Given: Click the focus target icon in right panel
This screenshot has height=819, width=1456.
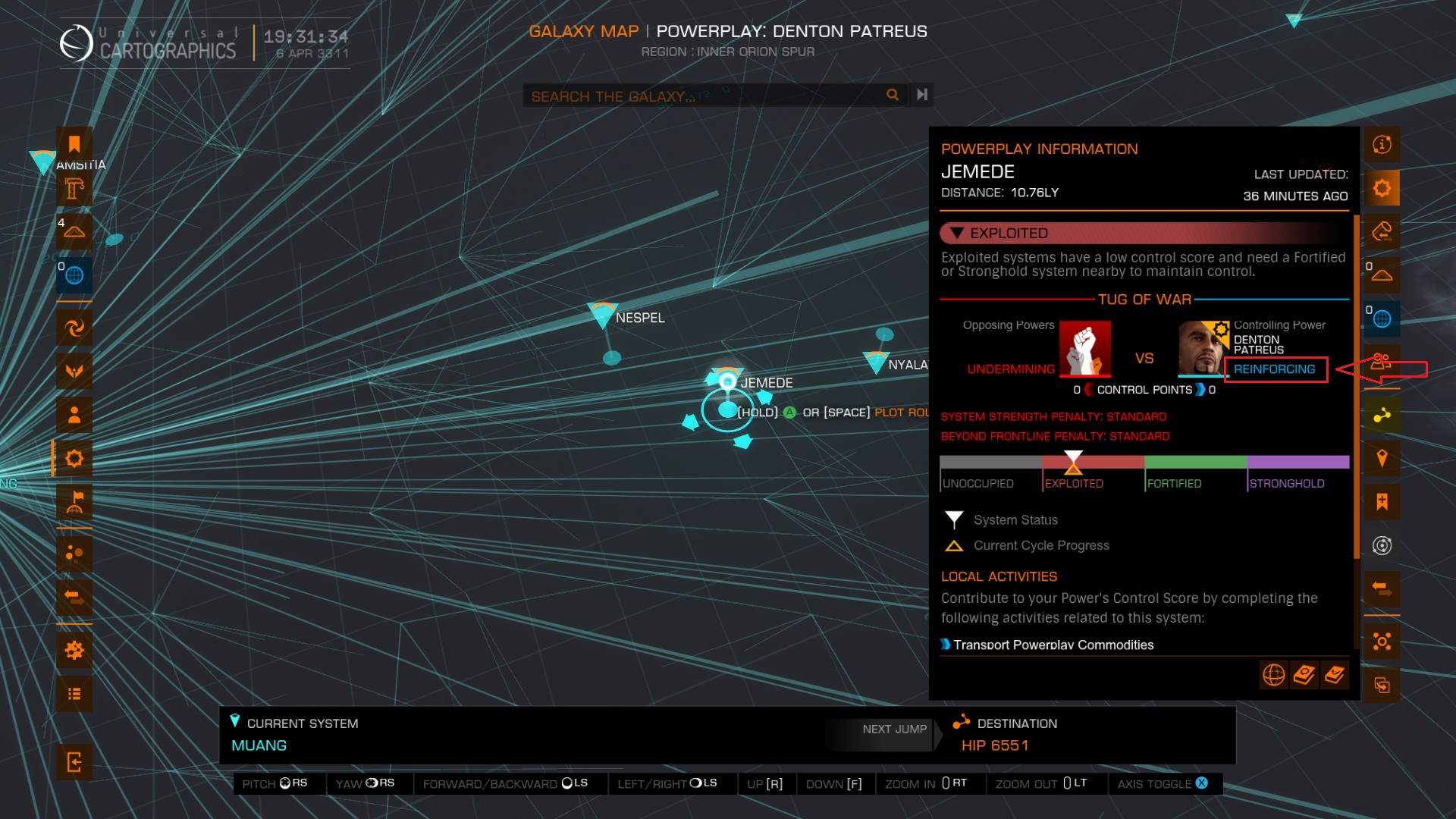Looking at the screenshot, I should 1382,642.
